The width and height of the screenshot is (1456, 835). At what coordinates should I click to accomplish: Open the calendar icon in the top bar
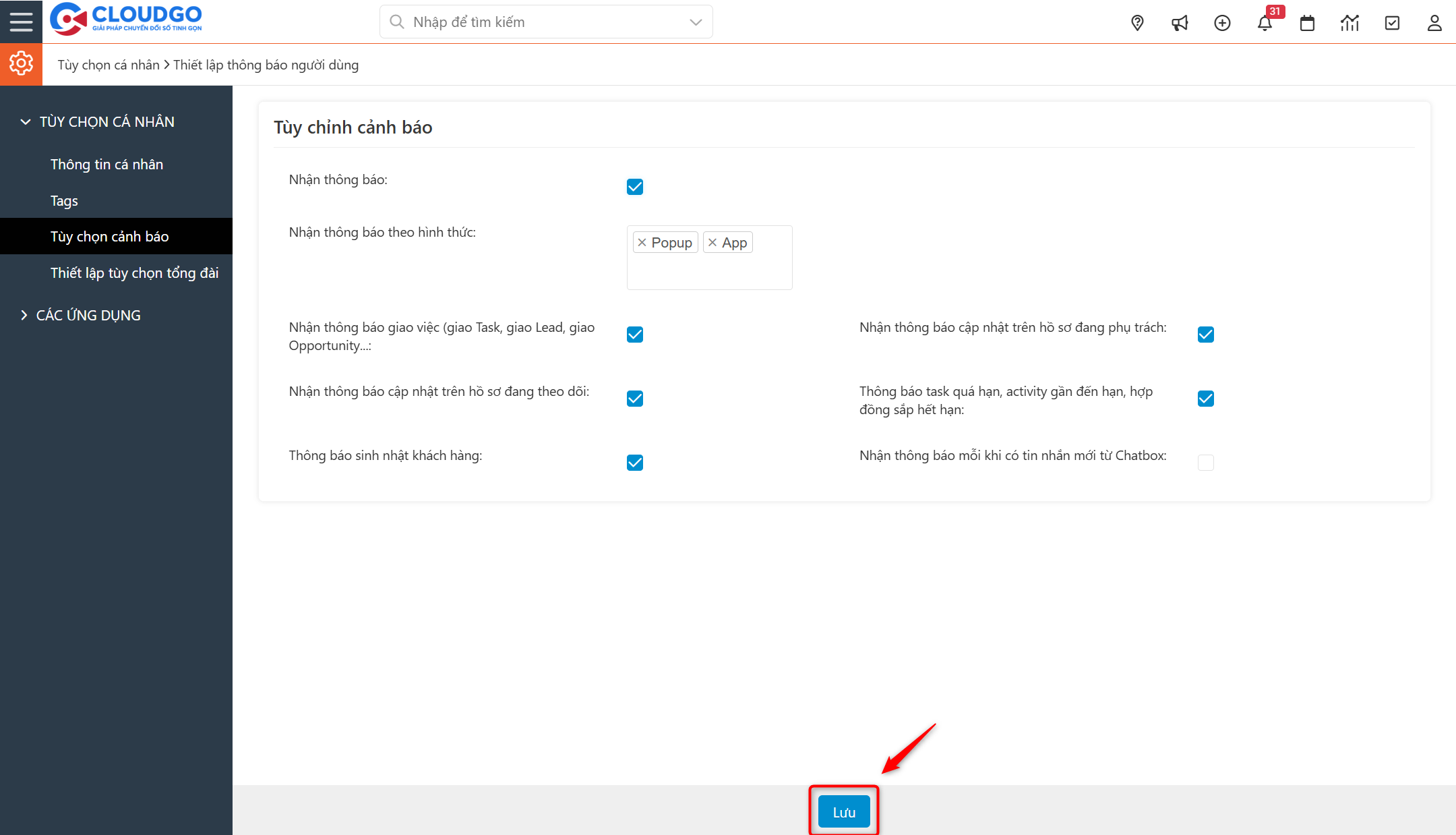tap(1307, 22)
